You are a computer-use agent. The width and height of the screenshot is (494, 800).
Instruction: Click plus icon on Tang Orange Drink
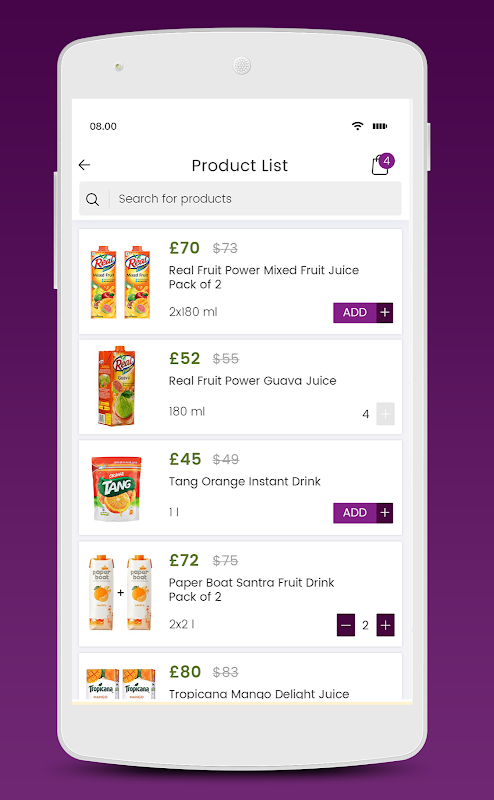[x=385, y=512]
